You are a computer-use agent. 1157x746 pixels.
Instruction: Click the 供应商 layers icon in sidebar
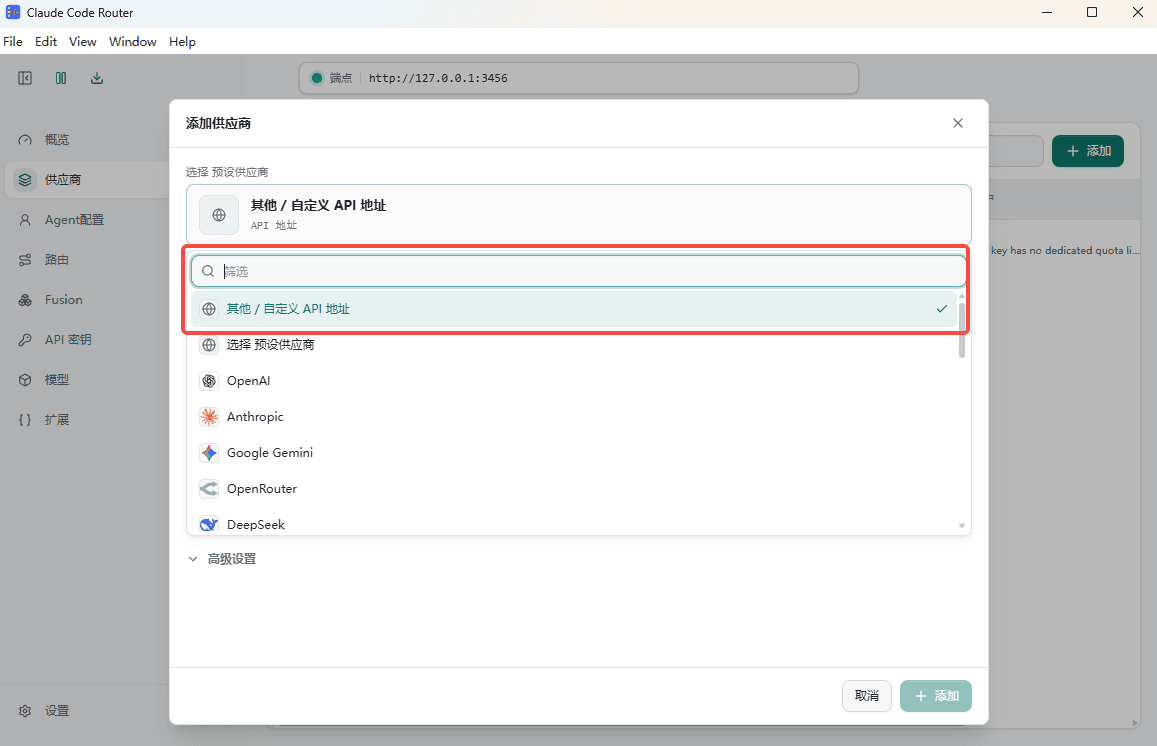click(x=25, y=180)
